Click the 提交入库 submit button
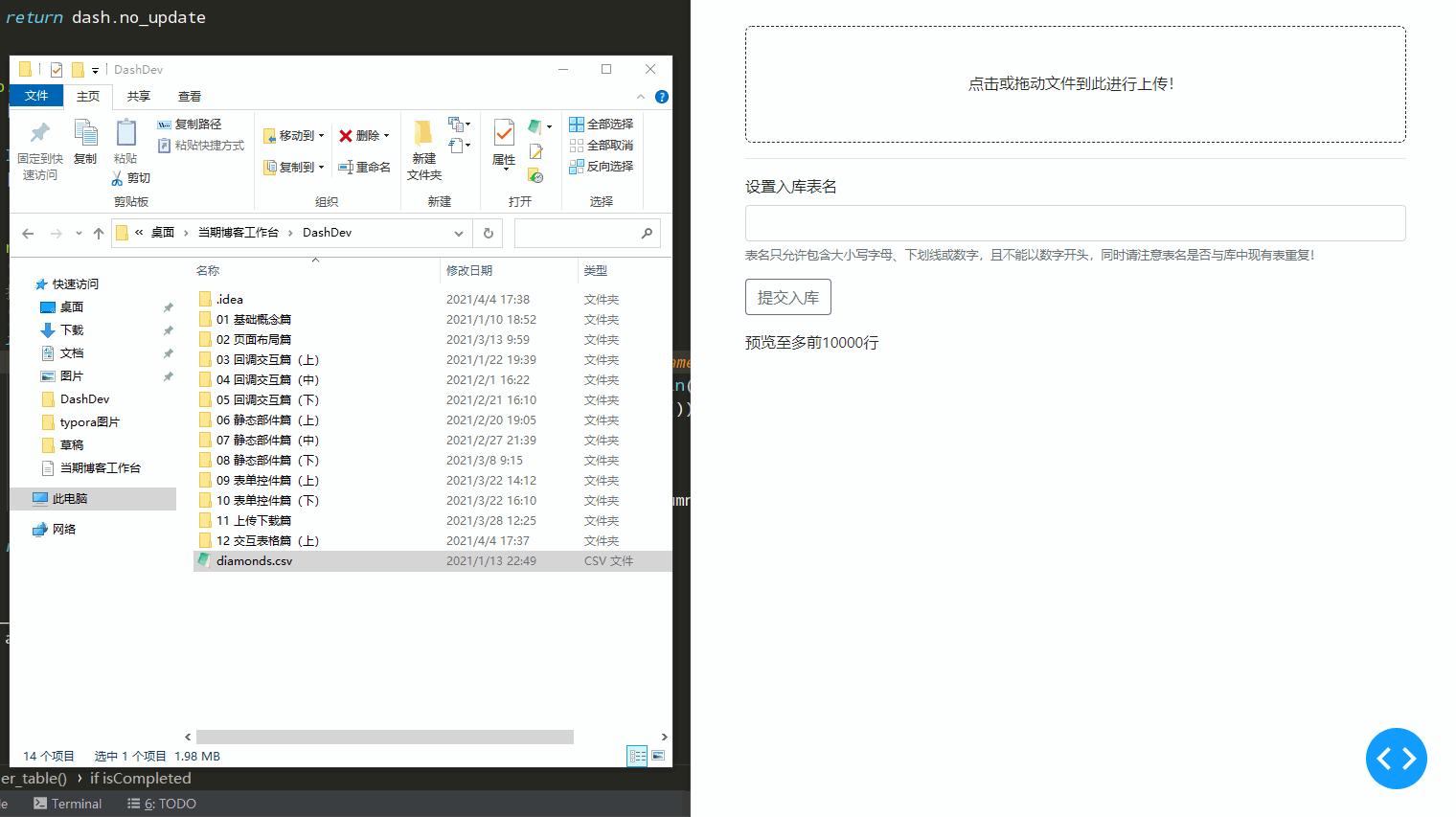The image size is (1456, 817). coord(788,297)
